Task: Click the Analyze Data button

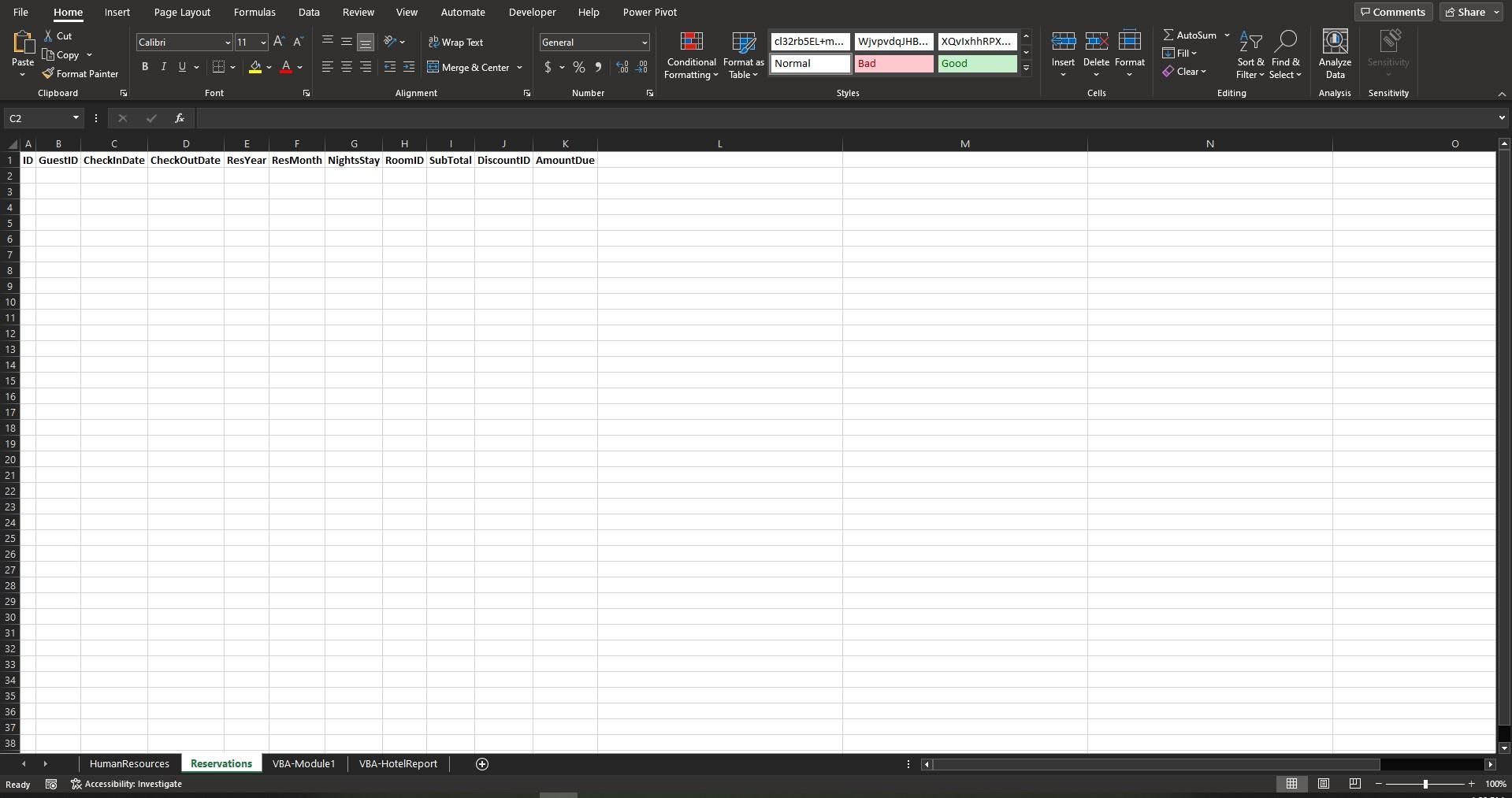Action: click(x=1334, y=53)
